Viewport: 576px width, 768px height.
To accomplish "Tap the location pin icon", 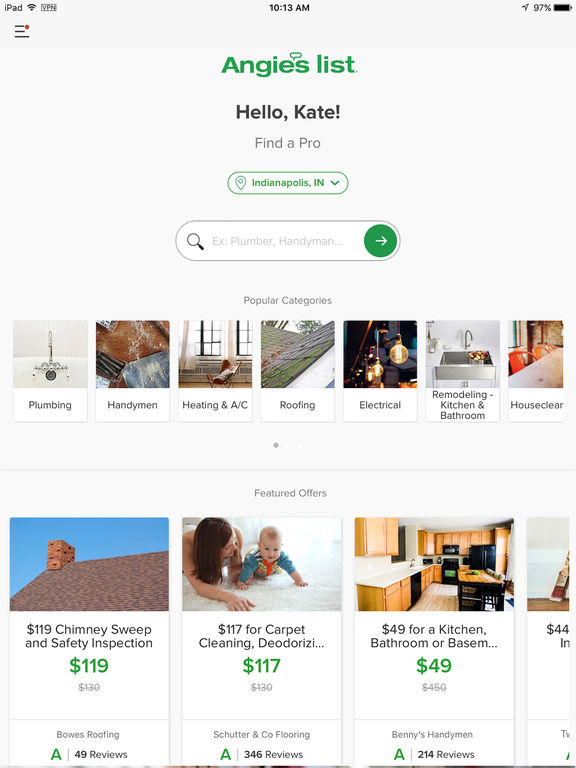I will coord(240,183).
